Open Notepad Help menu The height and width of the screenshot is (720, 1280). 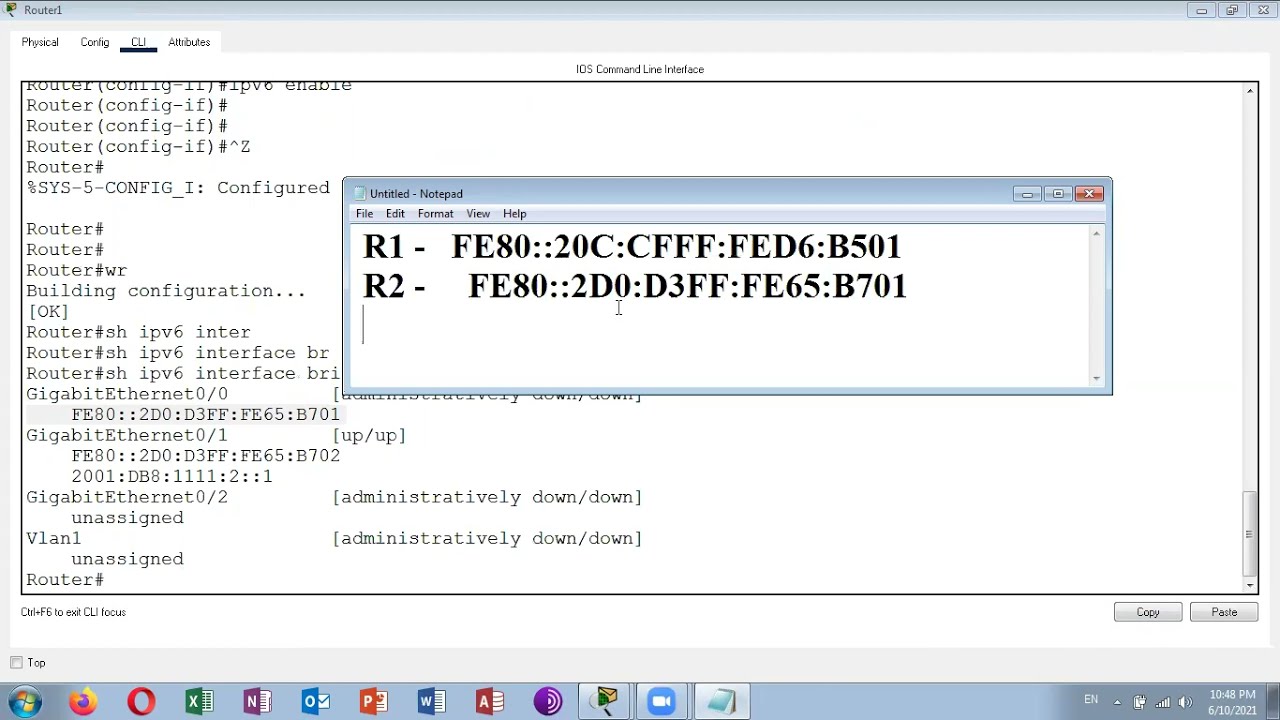(x=514, y=213)
